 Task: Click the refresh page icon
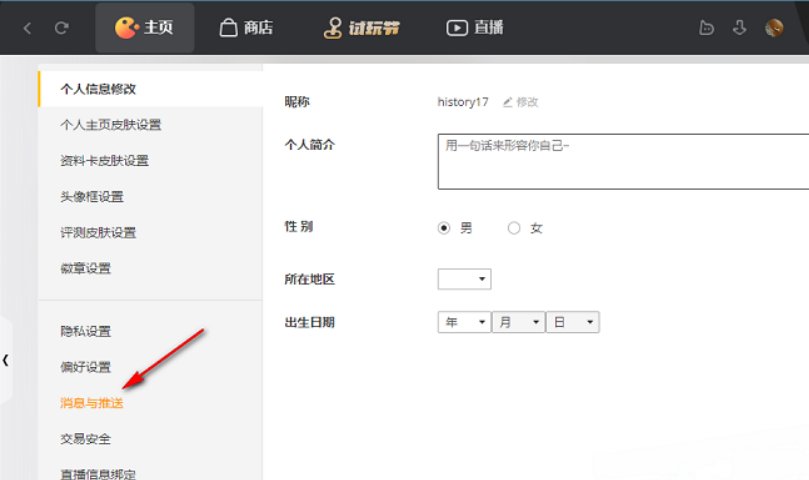62,28
